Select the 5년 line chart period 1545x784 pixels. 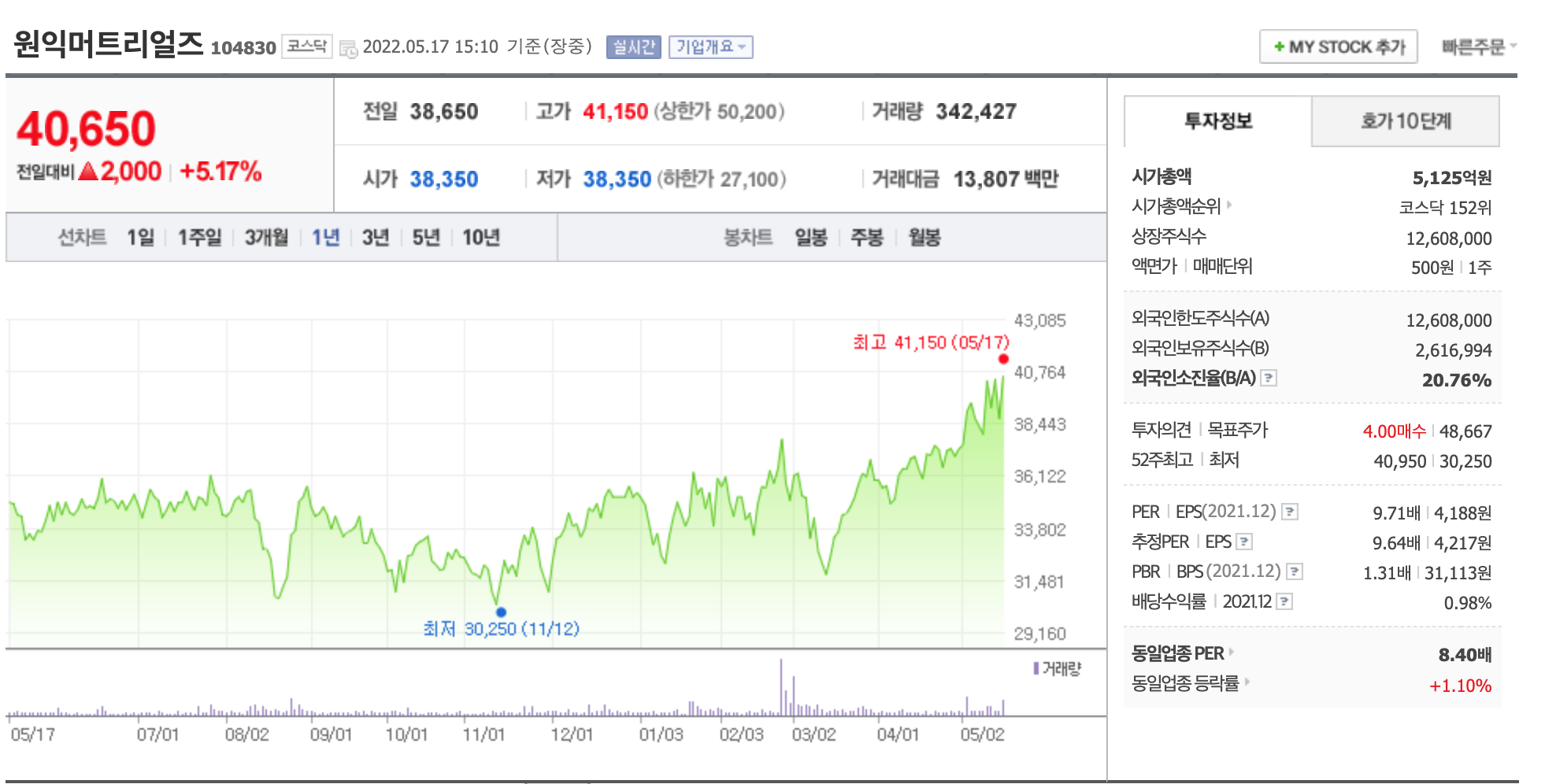[426, 237]
